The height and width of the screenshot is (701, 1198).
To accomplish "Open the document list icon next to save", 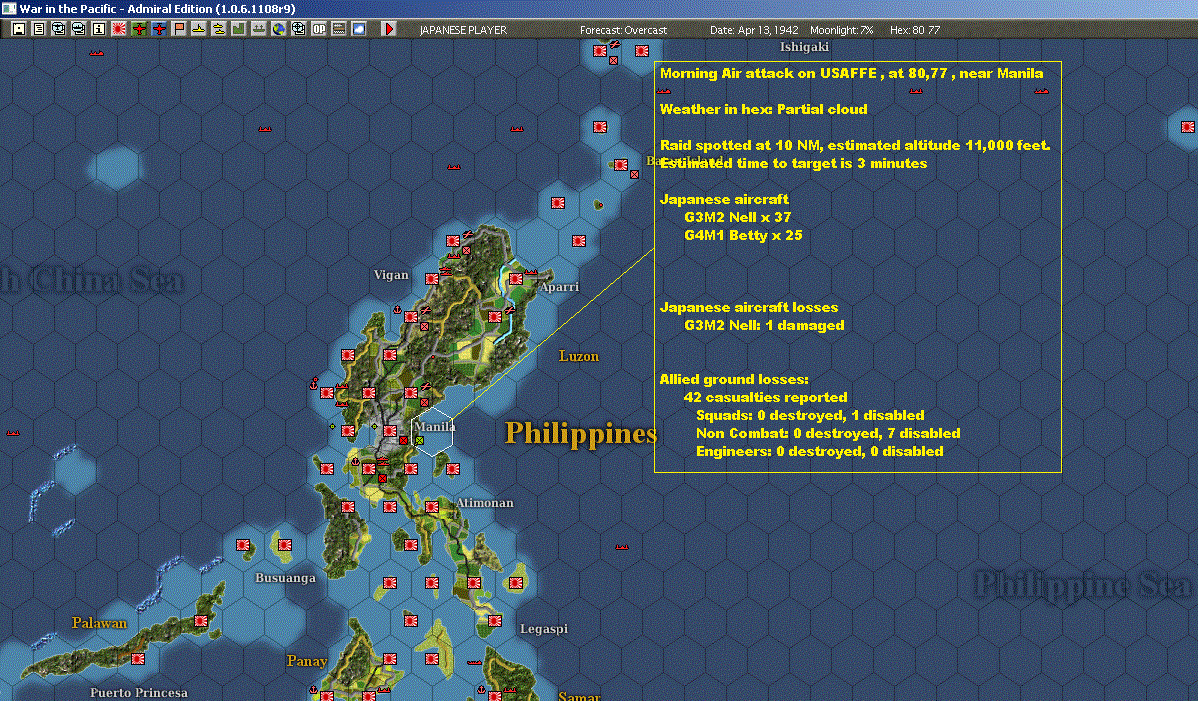I will tap(39, 29).
